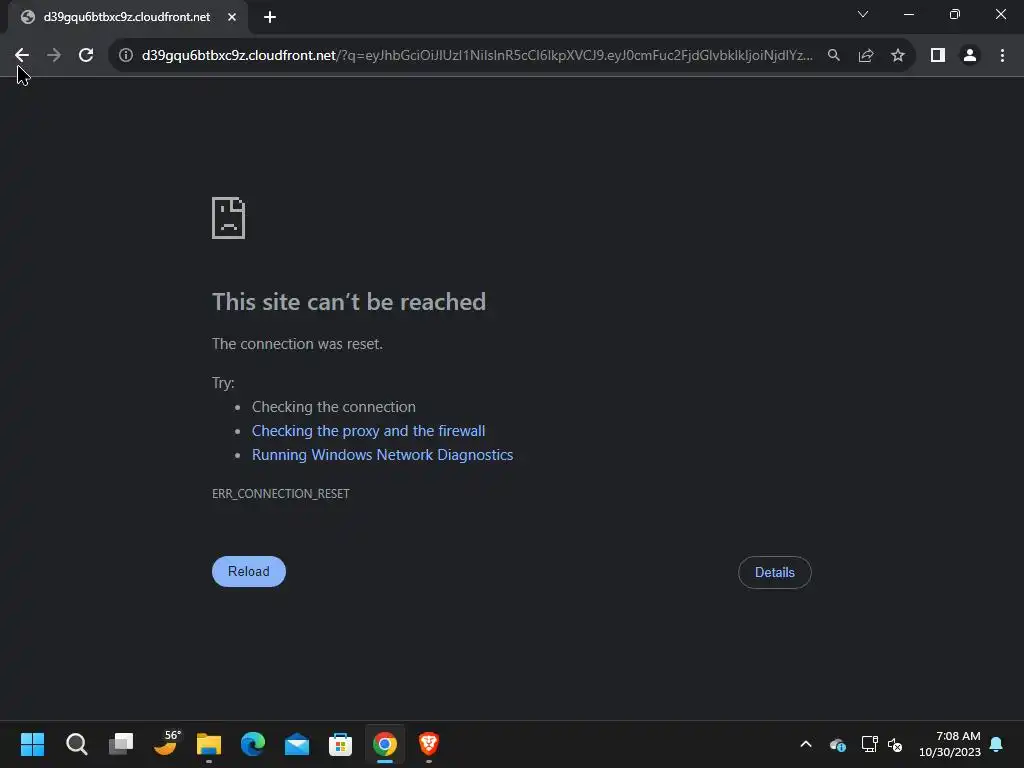Click the blue Reload button
The height and width of the screenshot is (768, 1024).
(x=249, y=571)
